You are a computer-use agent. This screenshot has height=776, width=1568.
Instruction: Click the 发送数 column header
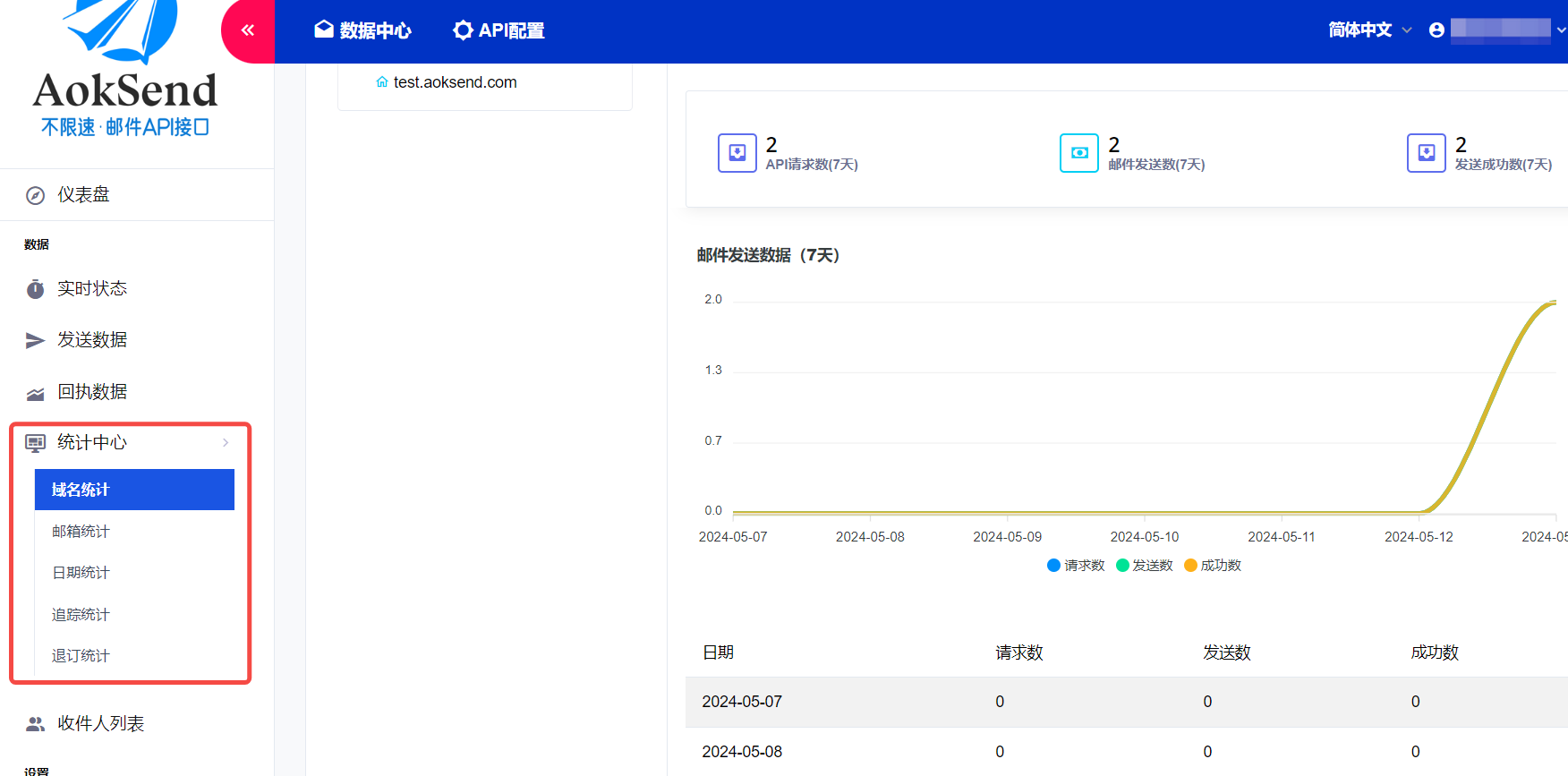[1227, 652]
